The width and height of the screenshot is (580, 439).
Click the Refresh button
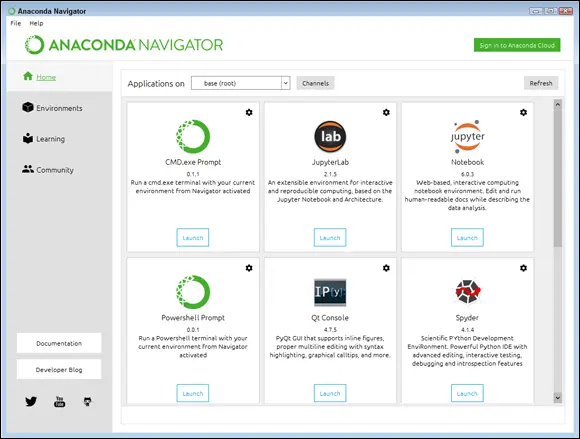click(541, 83)
